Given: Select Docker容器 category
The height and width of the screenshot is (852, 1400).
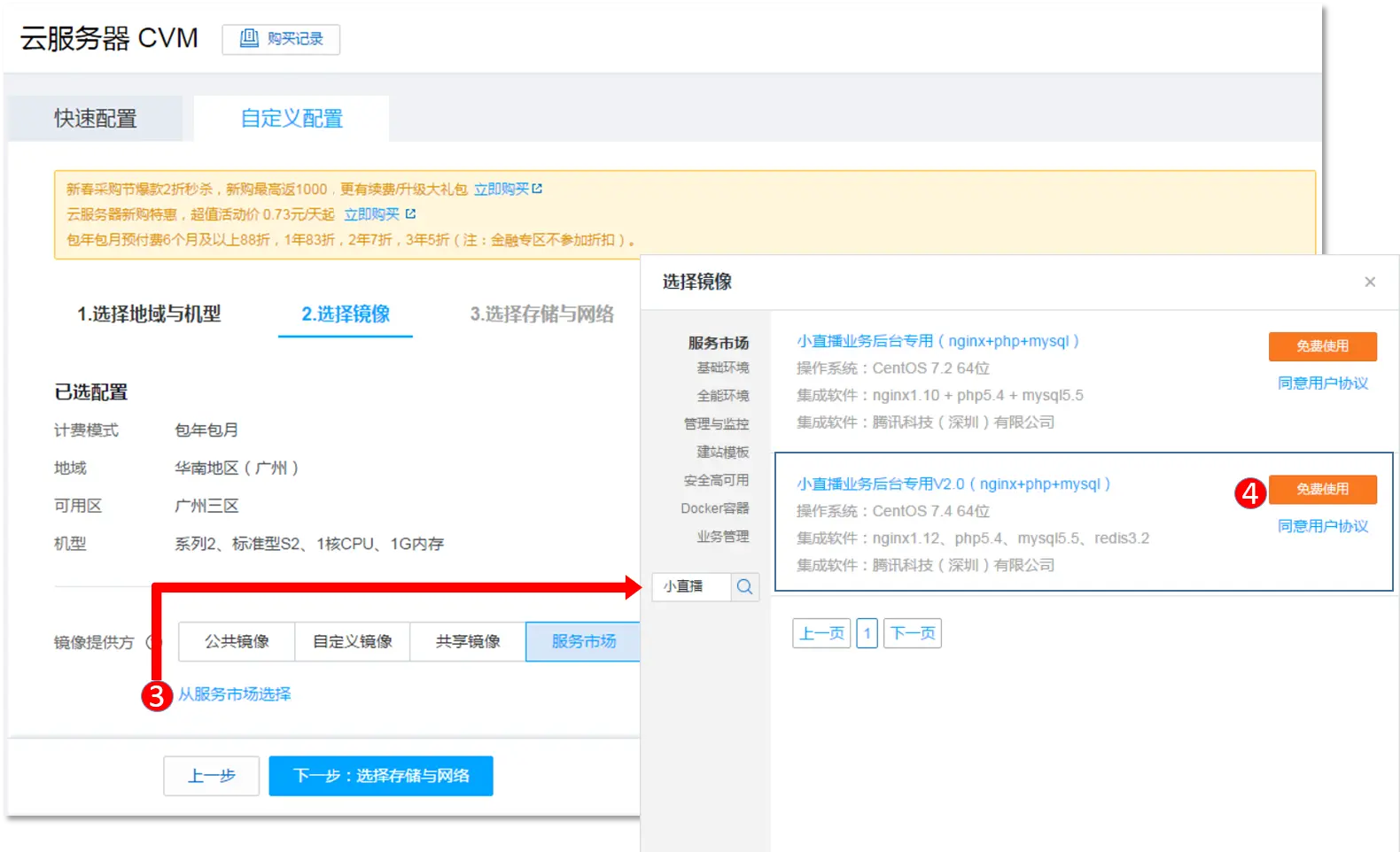Looking at the screenshot, I should pos(715,508).
